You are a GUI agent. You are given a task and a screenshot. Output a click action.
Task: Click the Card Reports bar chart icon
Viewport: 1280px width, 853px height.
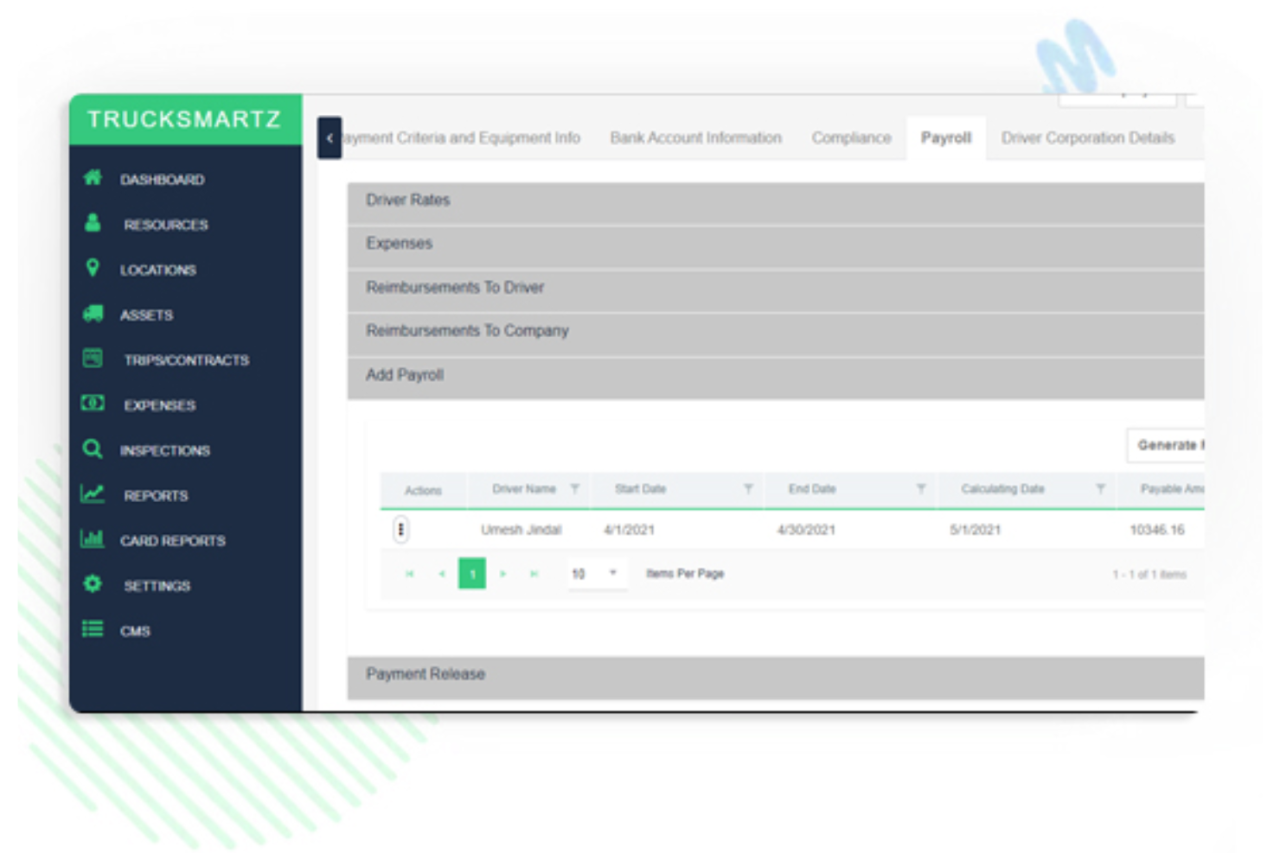click(x=93, y=539)
